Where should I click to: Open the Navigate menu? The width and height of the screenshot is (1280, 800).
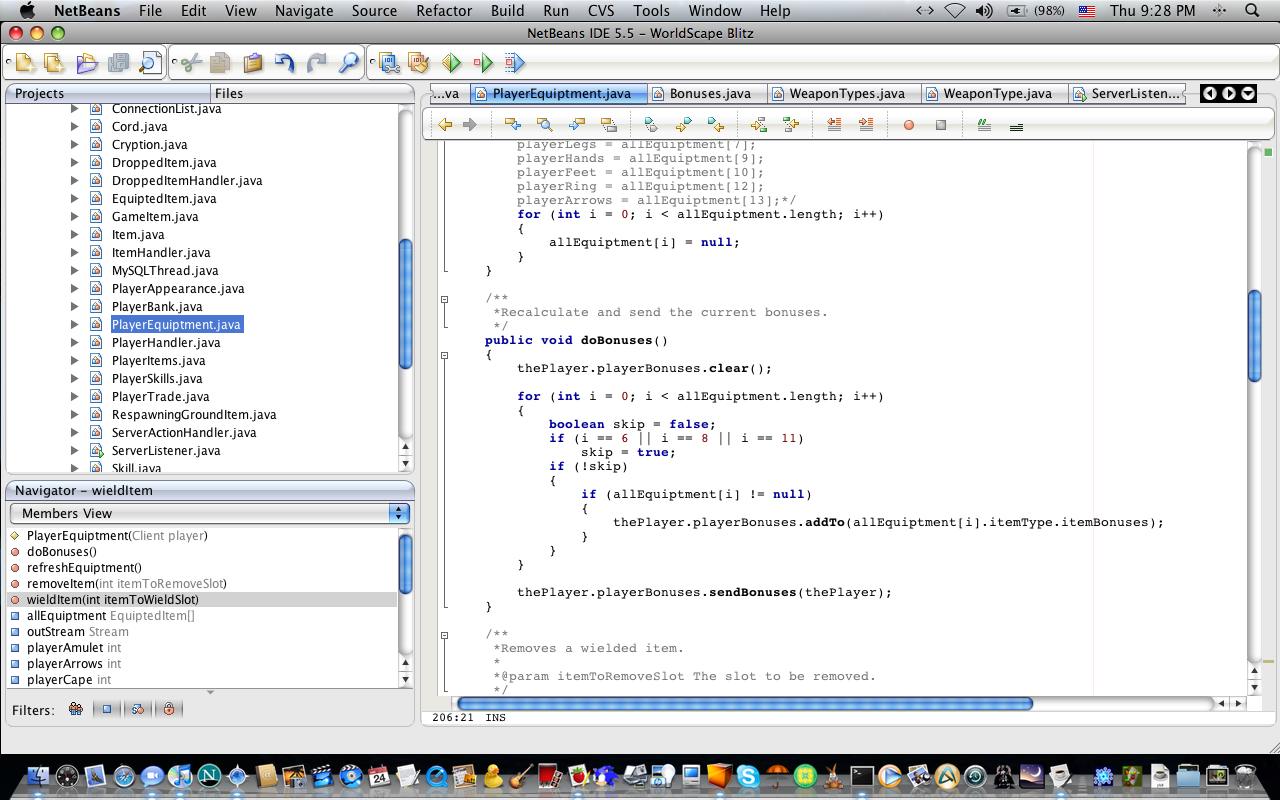coord(304,10)
